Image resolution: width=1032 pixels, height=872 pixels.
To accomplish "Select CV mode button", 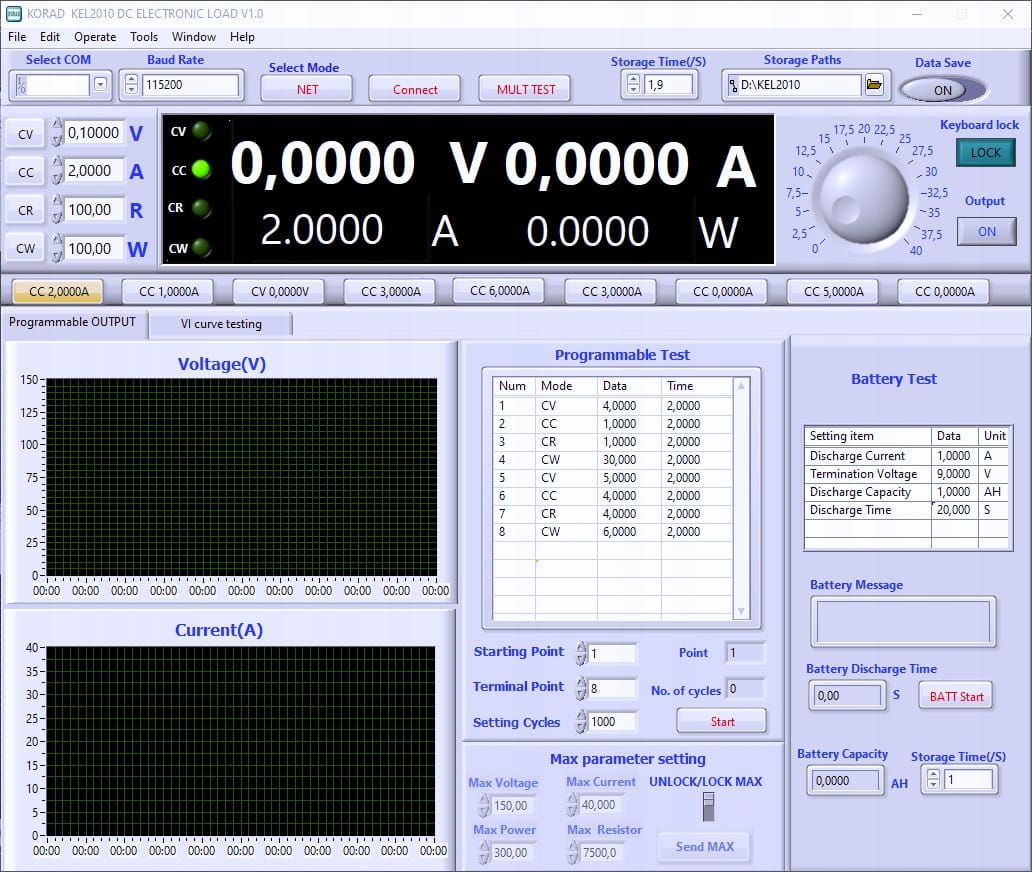I will click(x=25, y=134).
